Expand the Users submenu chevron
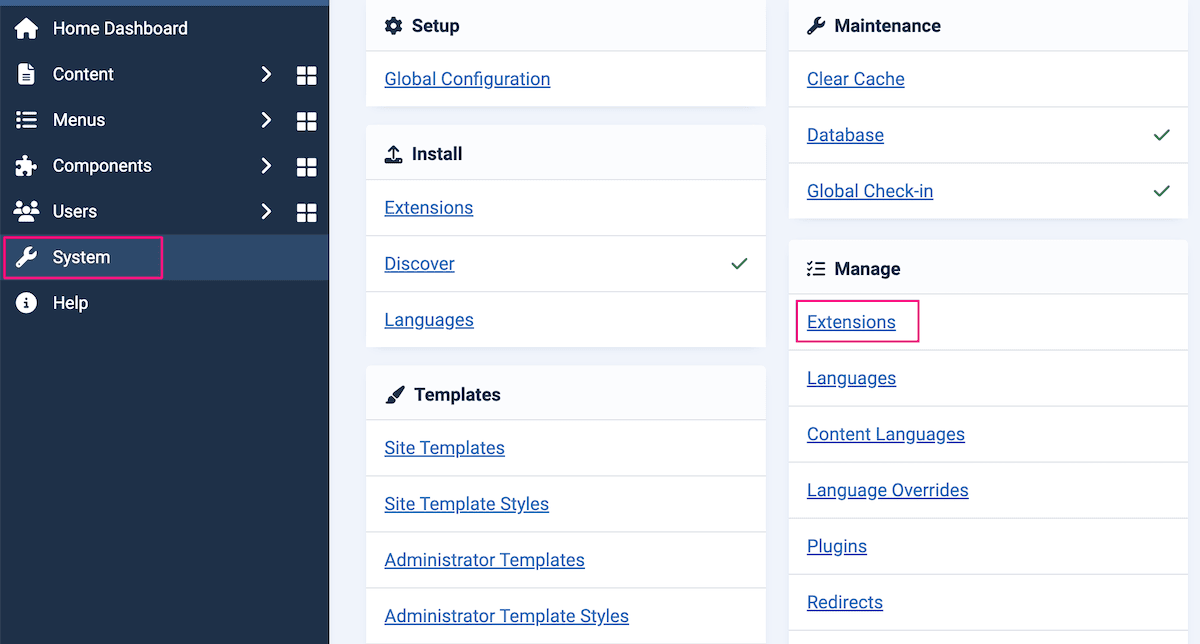 (267, 211)
